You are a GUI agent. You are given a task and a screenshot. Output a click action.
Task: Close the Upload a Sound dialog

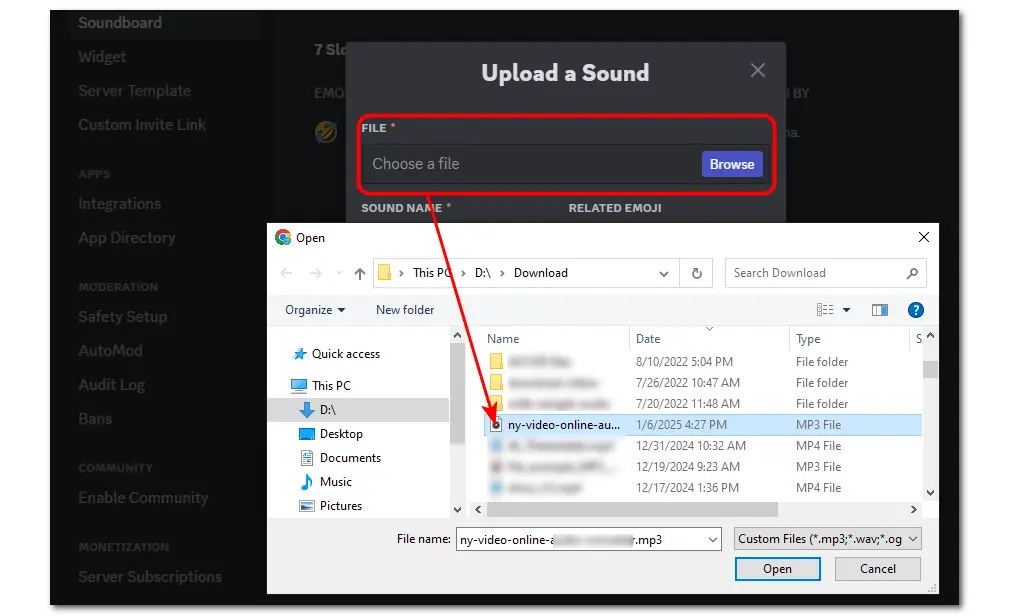[x=758, y=70]
